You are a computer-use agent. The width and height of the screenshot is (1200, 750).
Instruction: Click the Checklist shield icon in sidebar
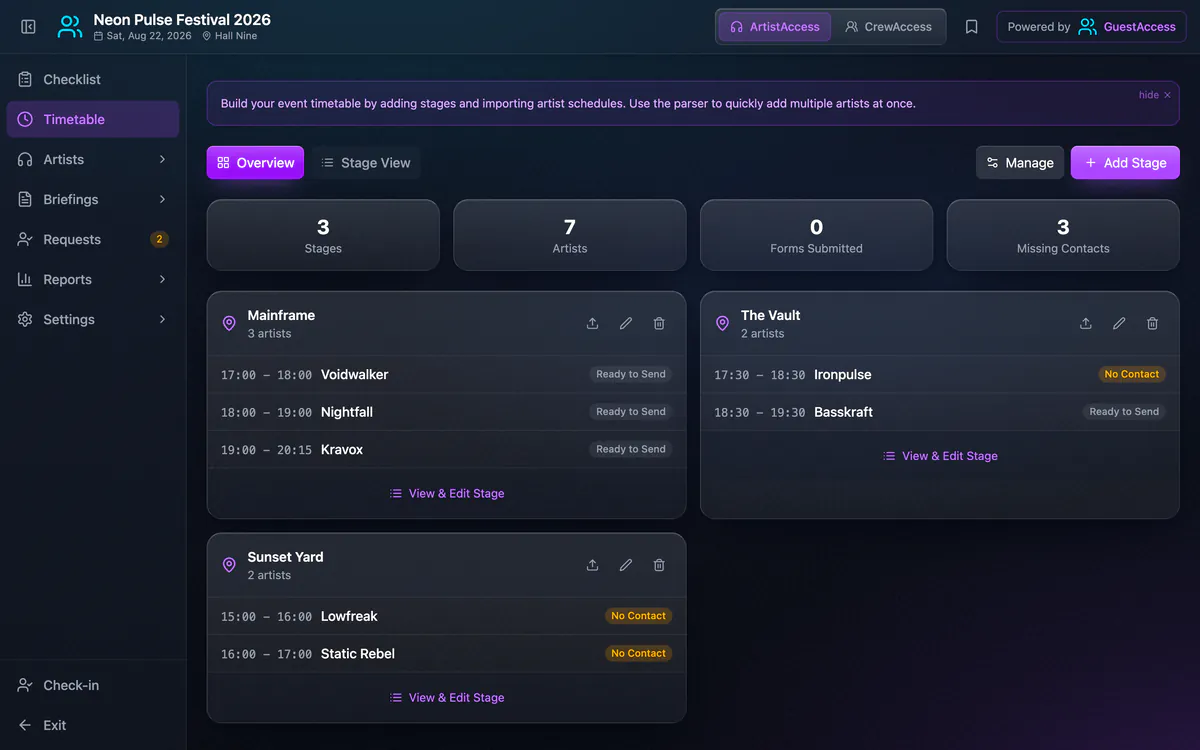(x=25, y=79)
